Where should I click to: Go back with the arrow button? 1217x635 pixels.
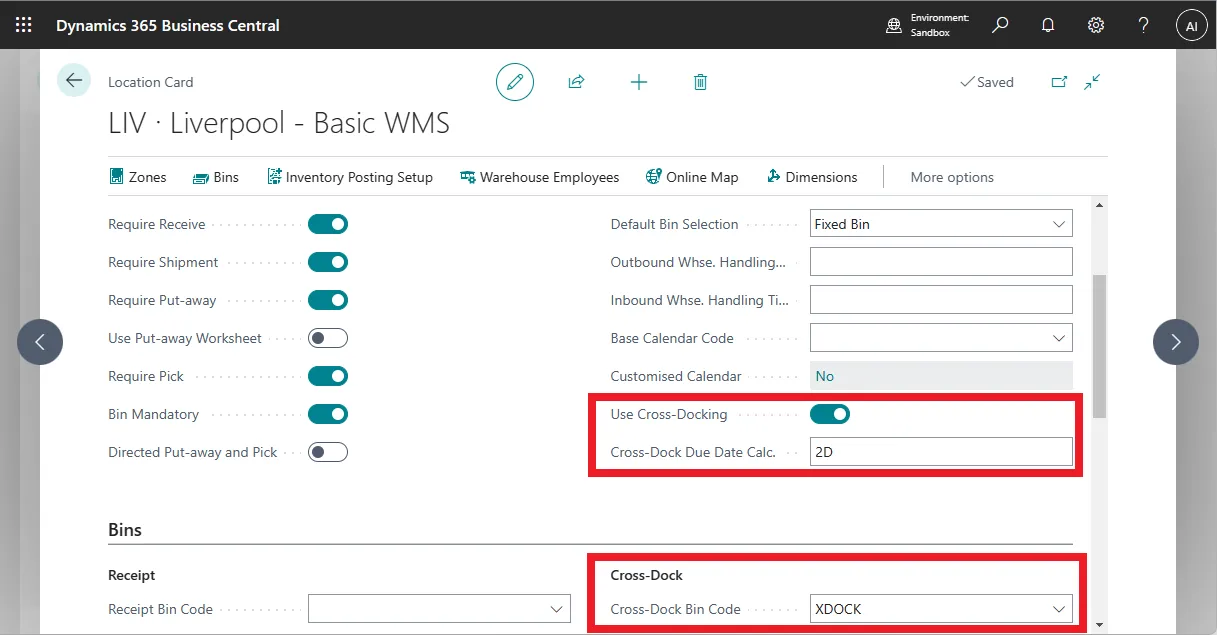click(74, 81)
